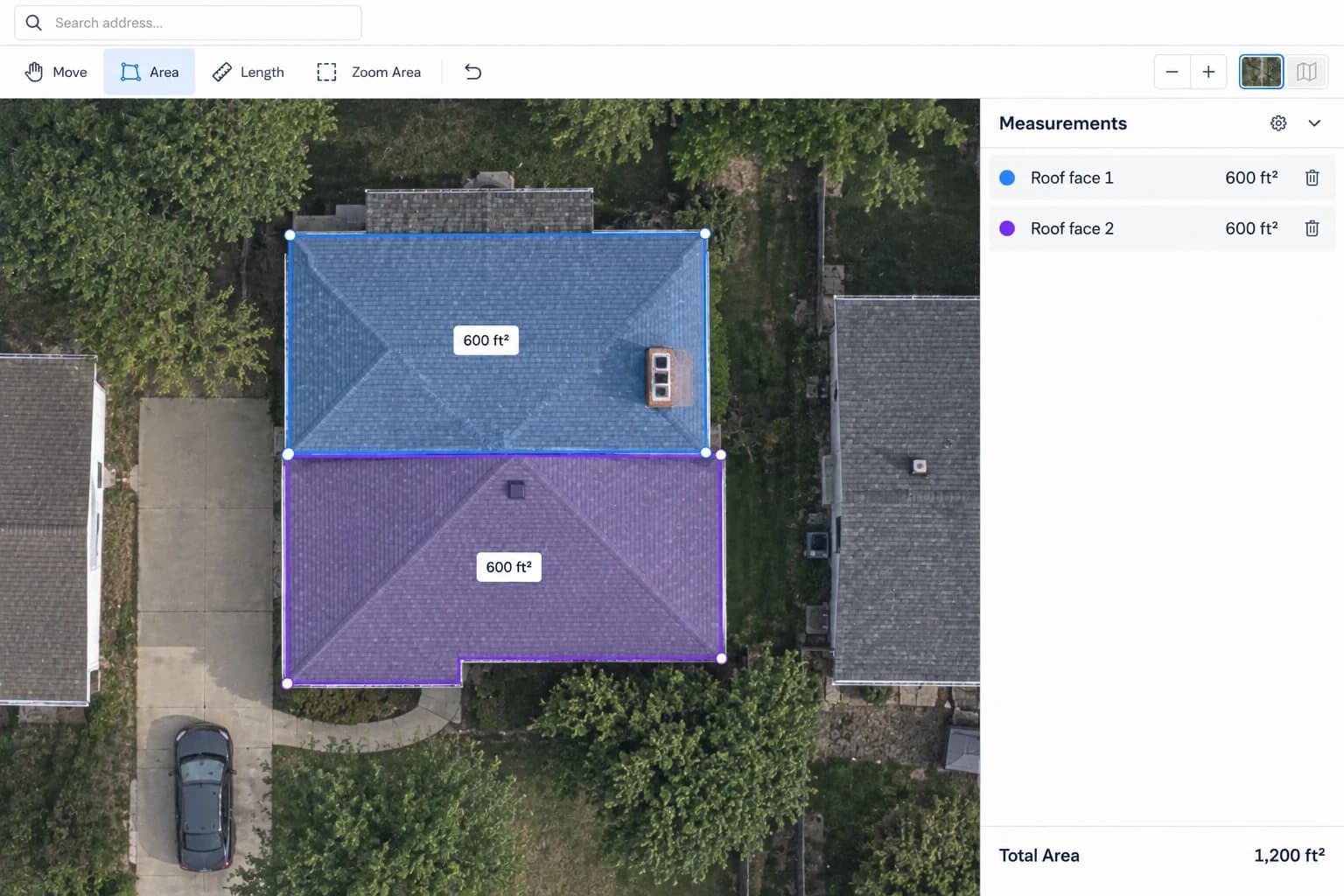Click the 600 ft² label on purple roof

click(508, 567)
